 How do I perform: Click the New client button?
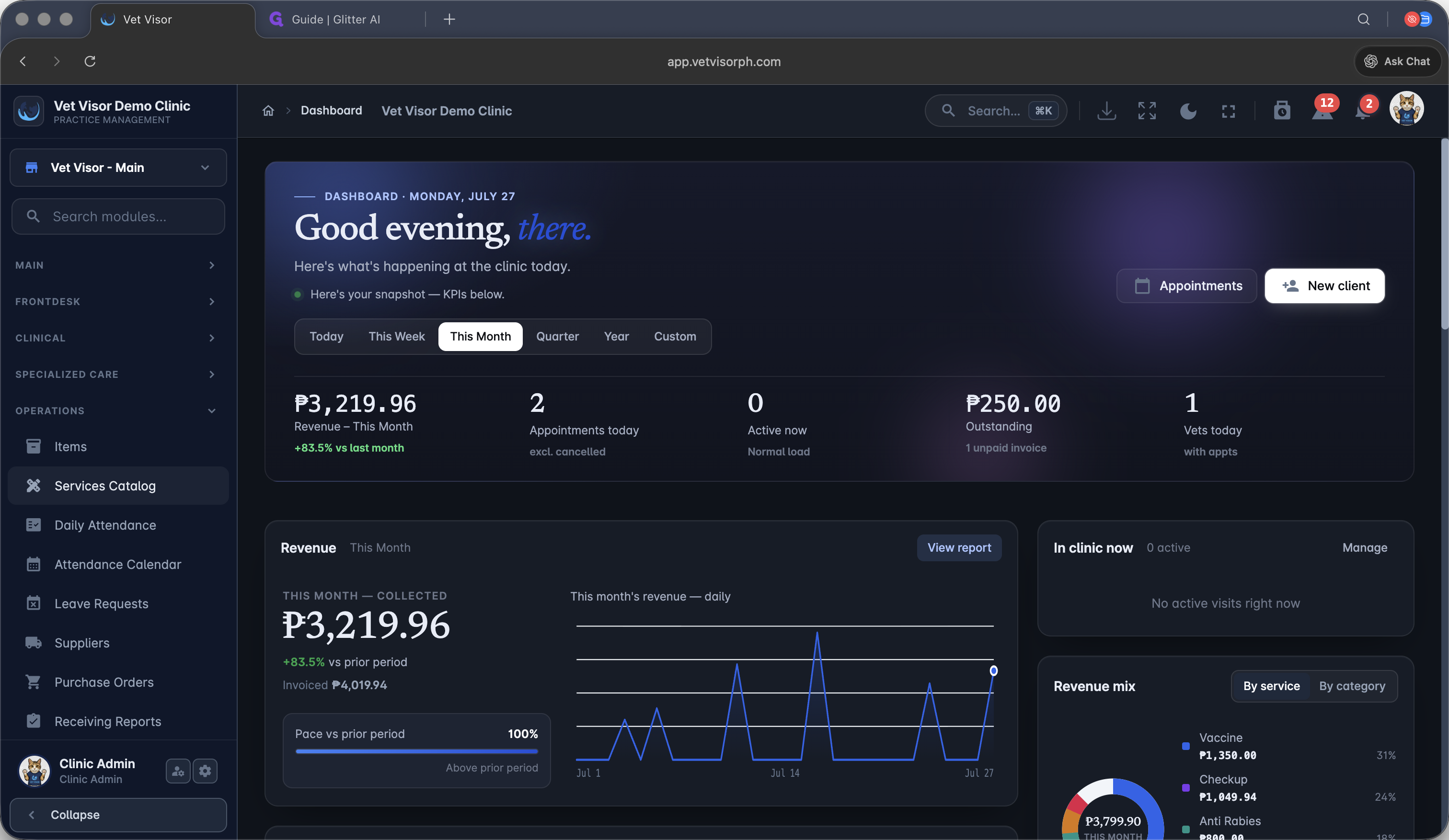click(1324, 285)
